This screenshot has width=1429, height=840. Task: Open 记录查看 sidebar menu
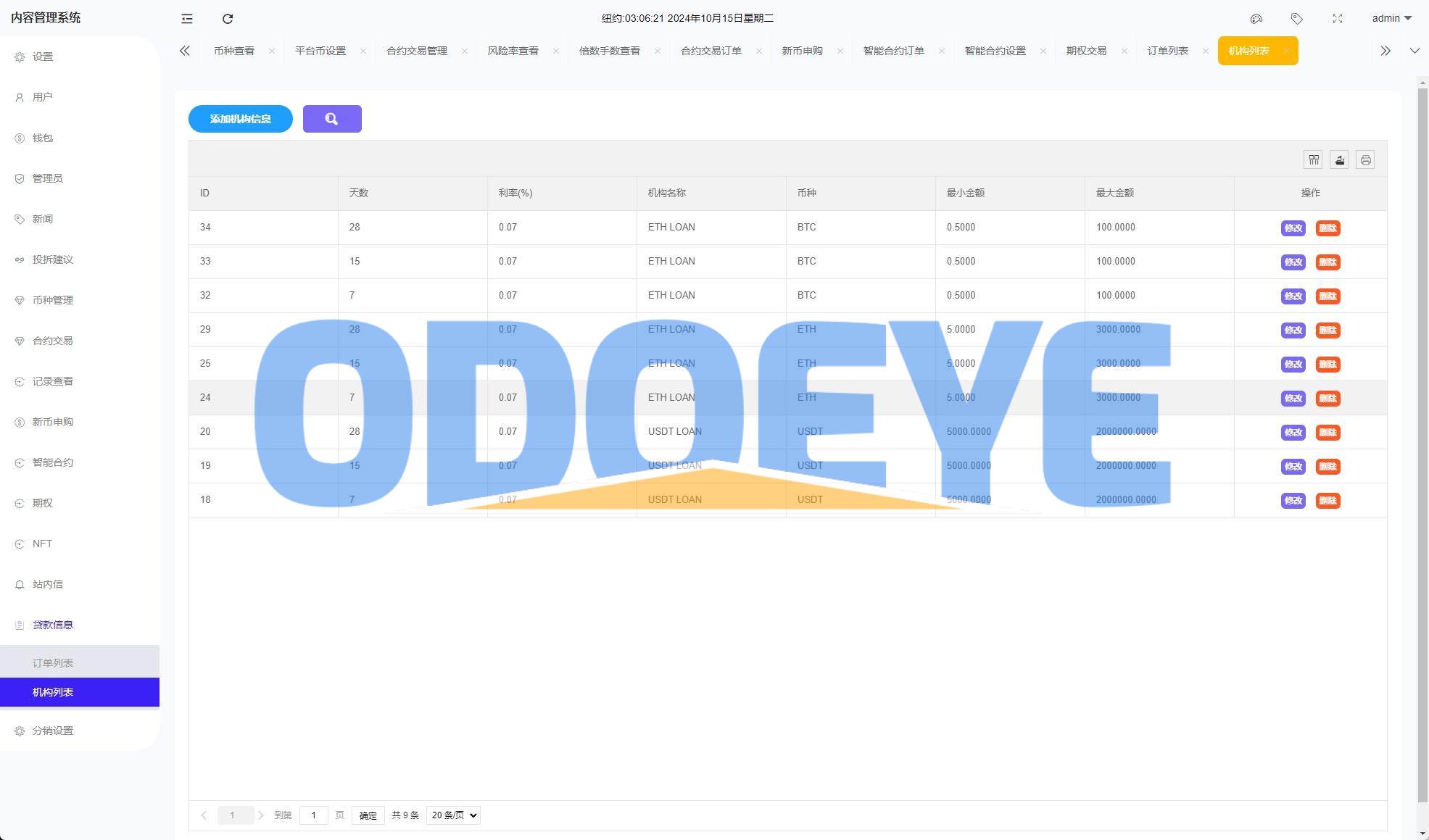point(80,381)
